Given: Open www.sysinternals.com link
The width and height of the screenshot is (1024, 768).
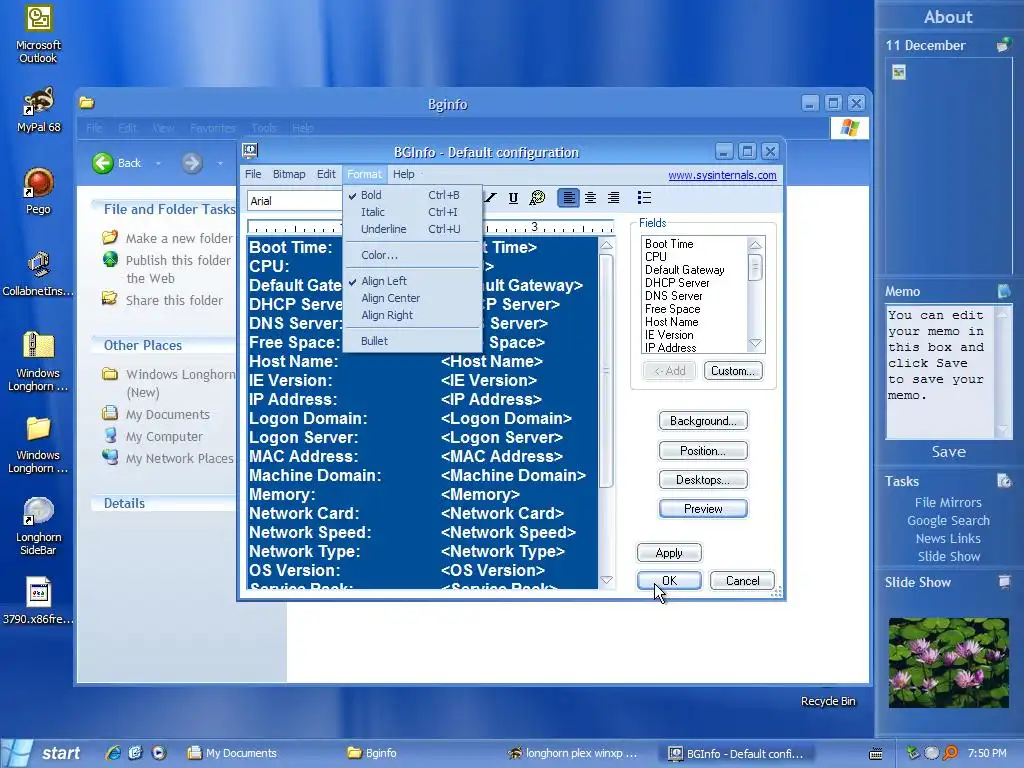Looking at the screenshot, I should pos(722,175).
